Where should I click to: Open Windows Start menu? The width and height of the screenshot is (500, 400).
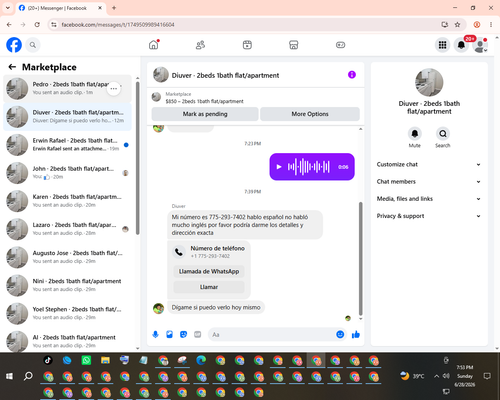[x=9, y=376]
